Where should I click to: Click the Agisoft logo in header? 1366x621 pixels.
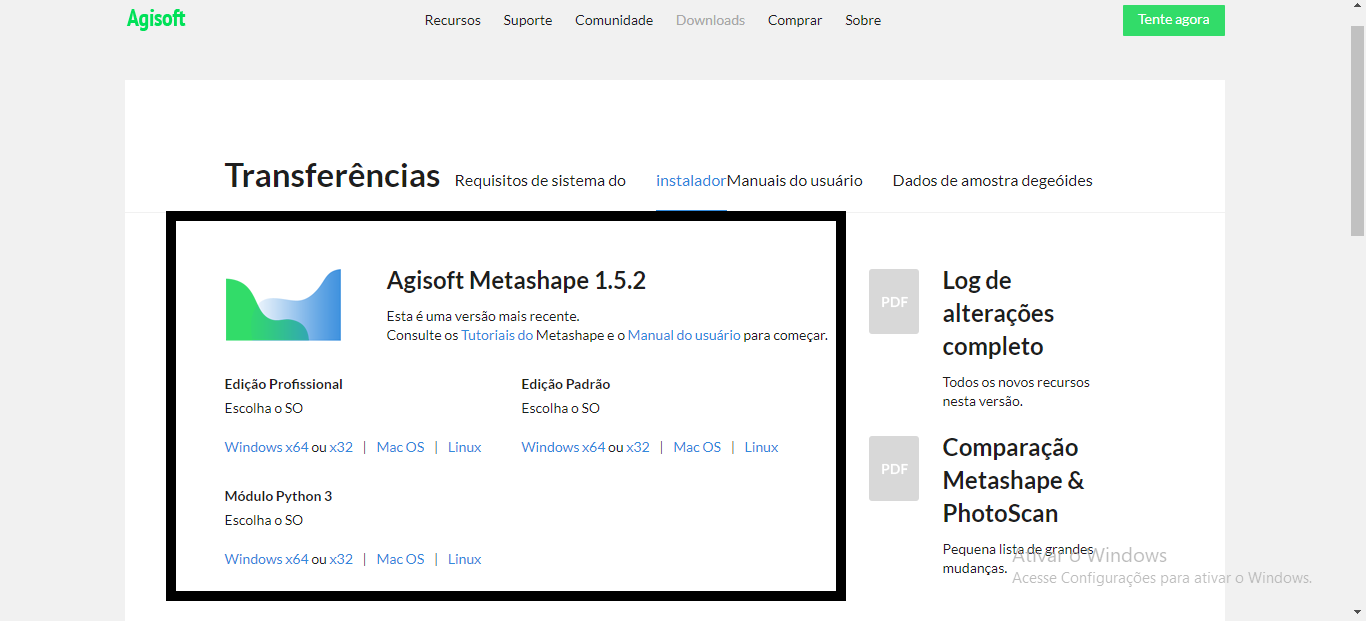pos(156,19)
